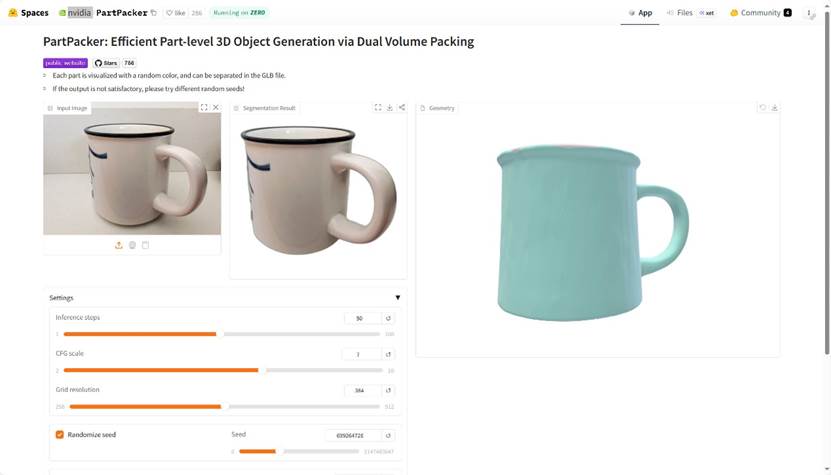Download the segmentation result image
The image size is (831, 475).
[390, 107]
